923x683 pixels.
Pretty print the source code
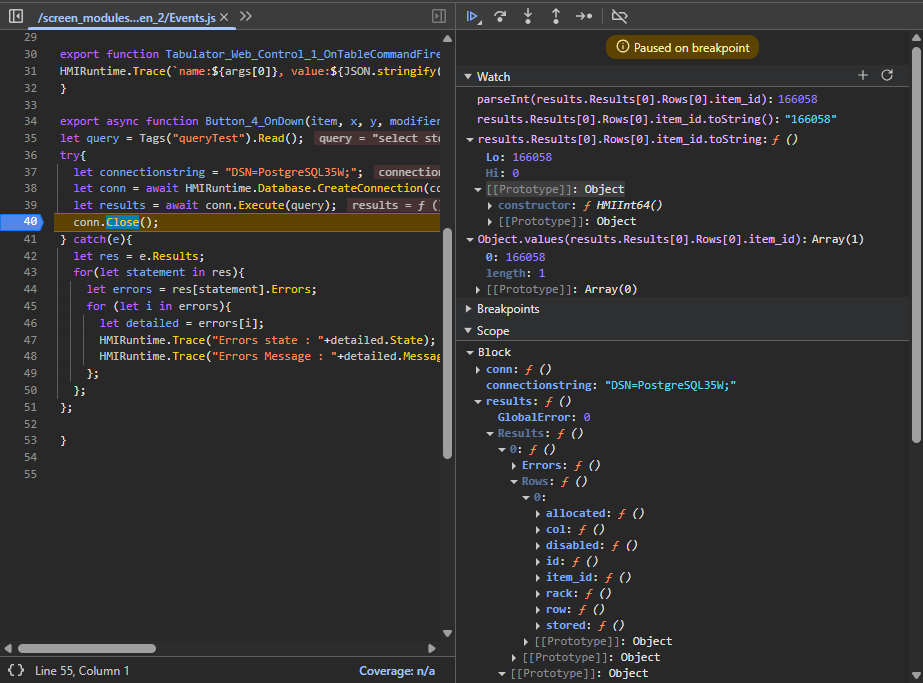[16, 671]
